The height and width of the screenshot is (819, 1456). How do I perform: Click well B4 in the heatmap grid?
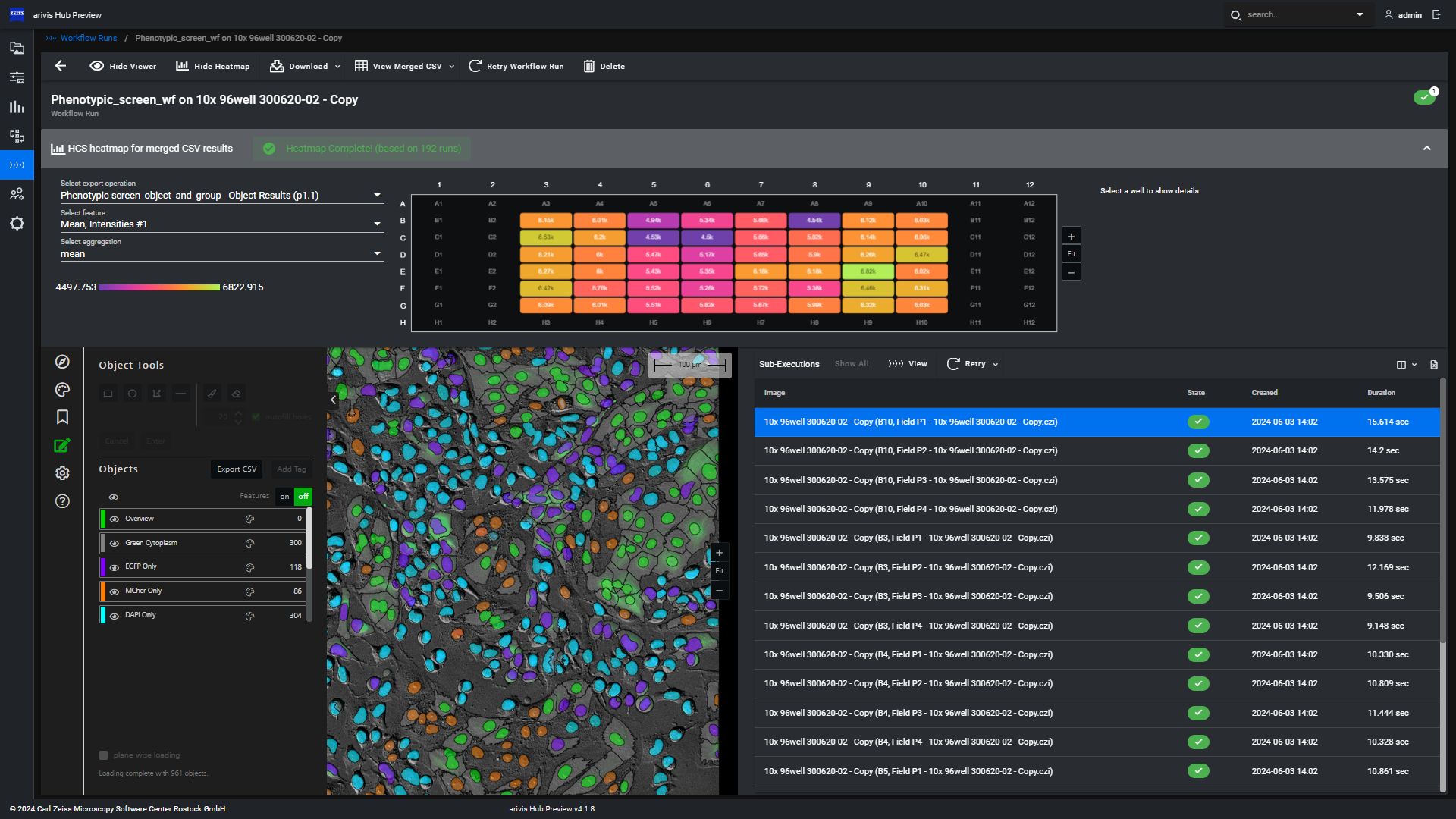600,220
